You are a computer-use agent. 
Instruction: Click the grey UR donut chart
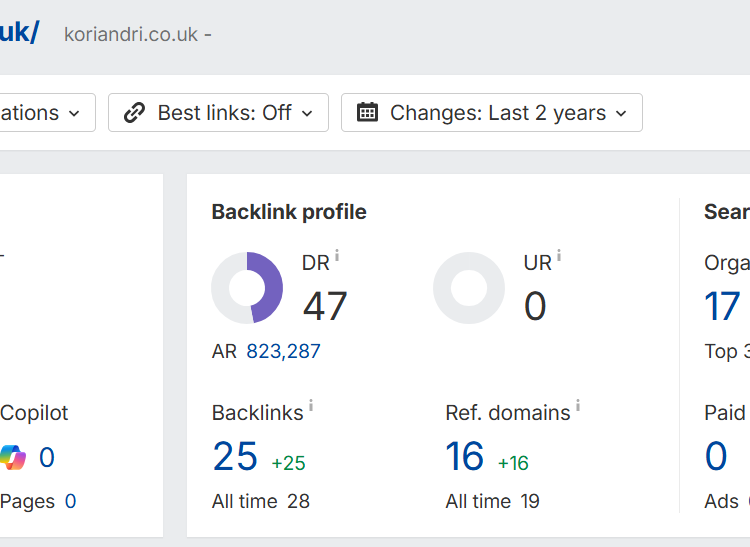(x=469, y=288)
